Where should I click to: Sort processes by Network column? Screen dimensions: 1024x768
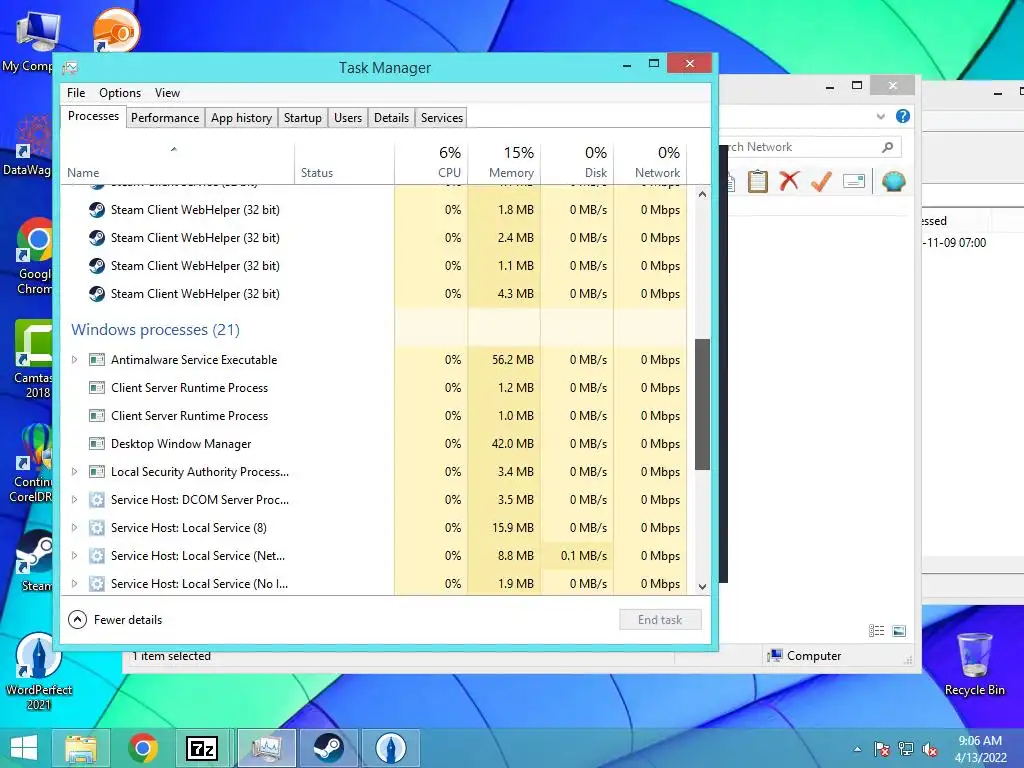(x=650, y=162)
